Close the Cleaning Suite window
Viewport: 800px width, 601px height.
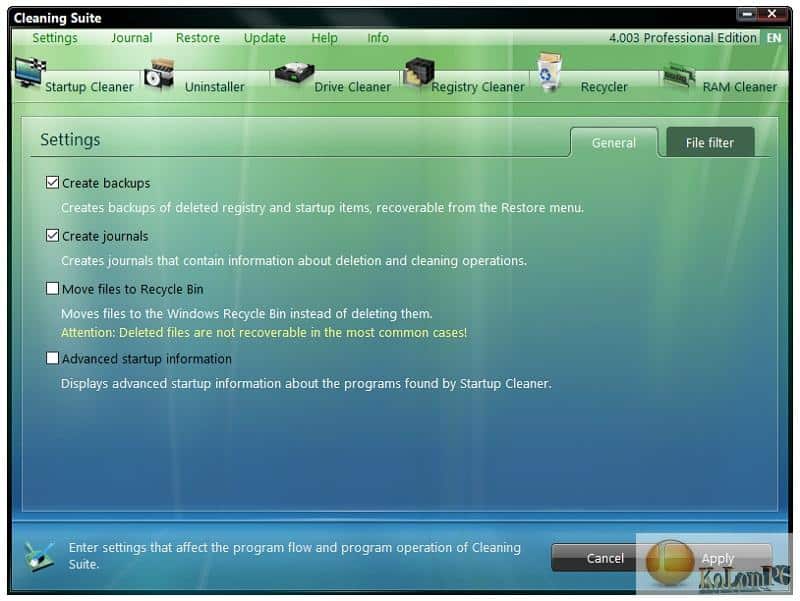pos(772,14)
